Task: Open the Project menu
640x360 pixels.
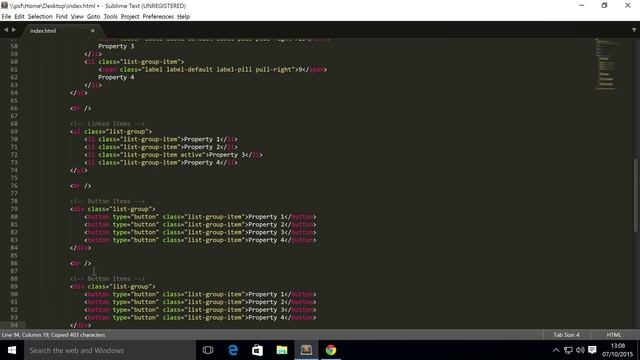Action: point(130,17)
